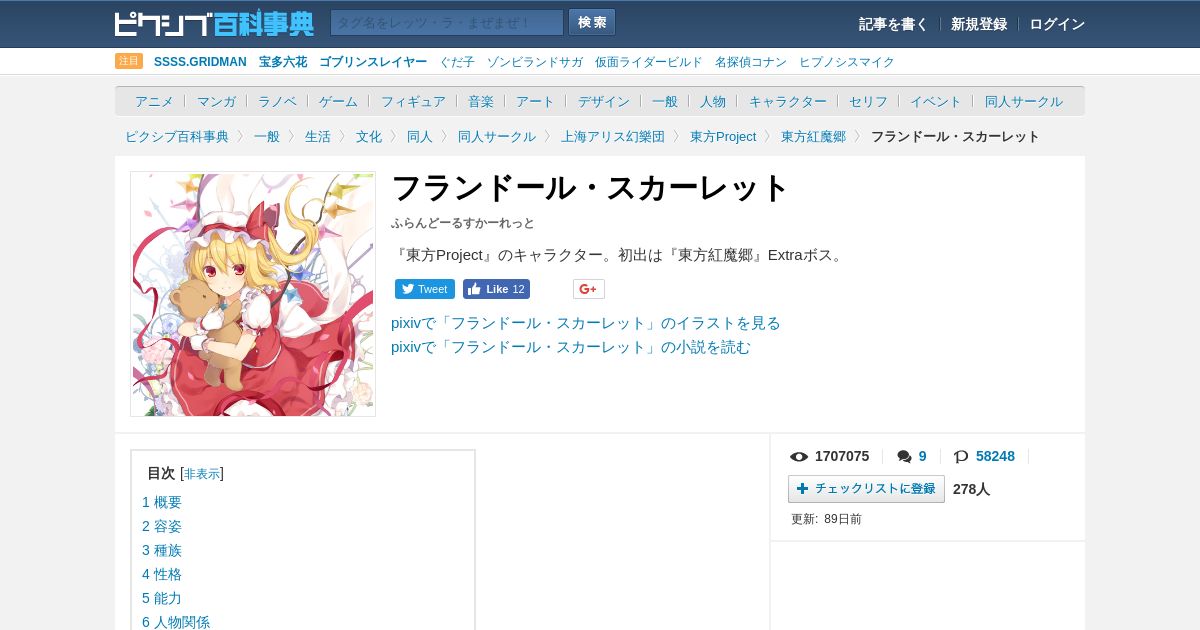Open the ログイン login link

1057,24
